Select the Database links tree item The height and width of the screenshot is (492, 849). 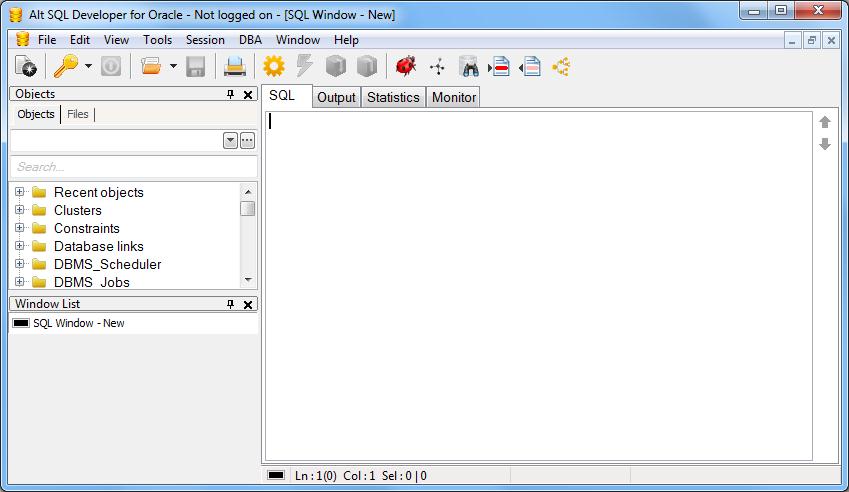click(99, 246)
